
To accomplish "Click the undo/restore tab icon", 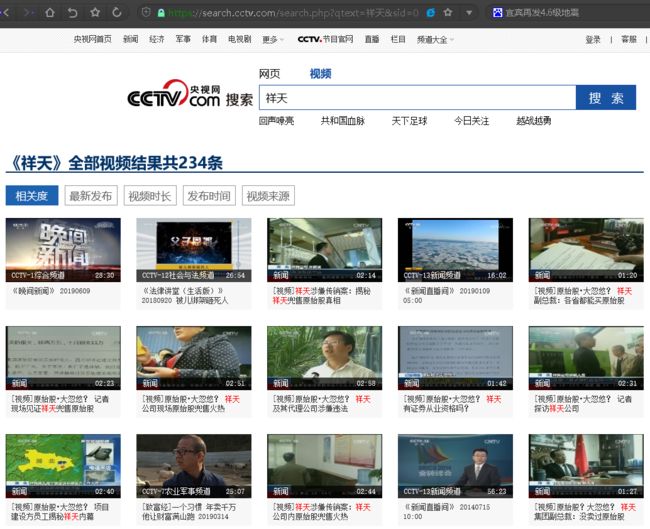I will (x=73, y=12).
